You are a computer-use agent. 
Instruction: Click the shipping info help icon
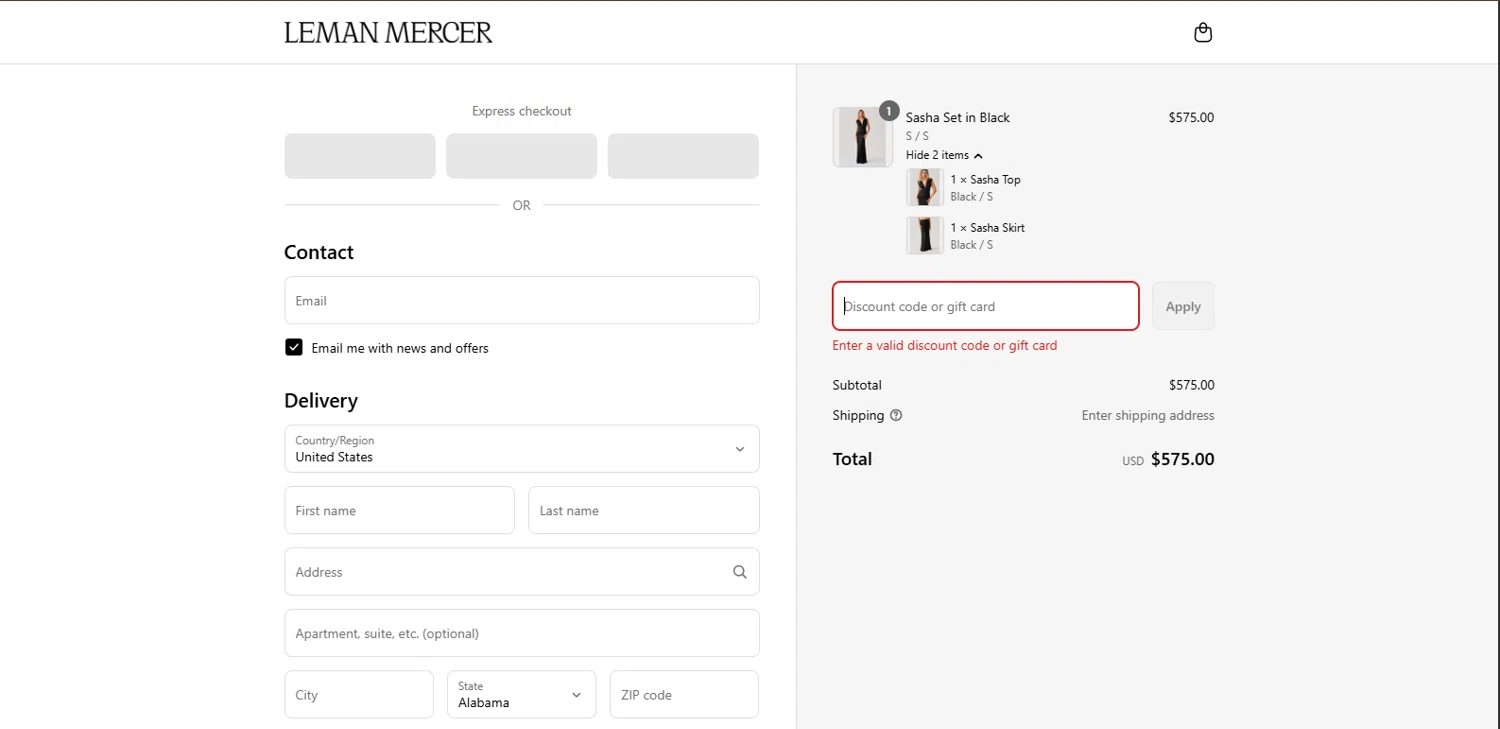896,415
